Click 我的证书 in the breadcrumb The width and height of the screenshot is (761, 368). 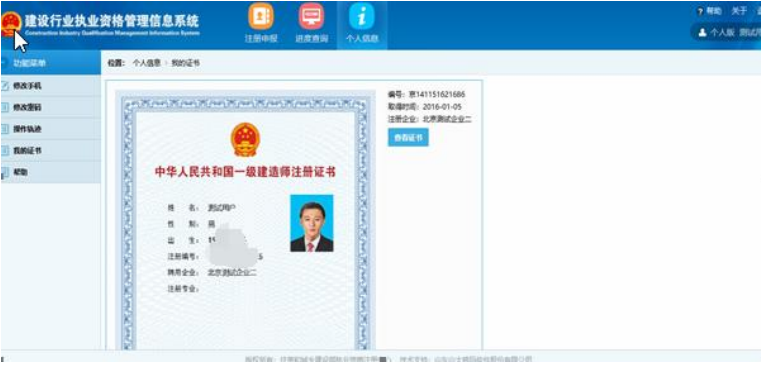tap(185, 63)
